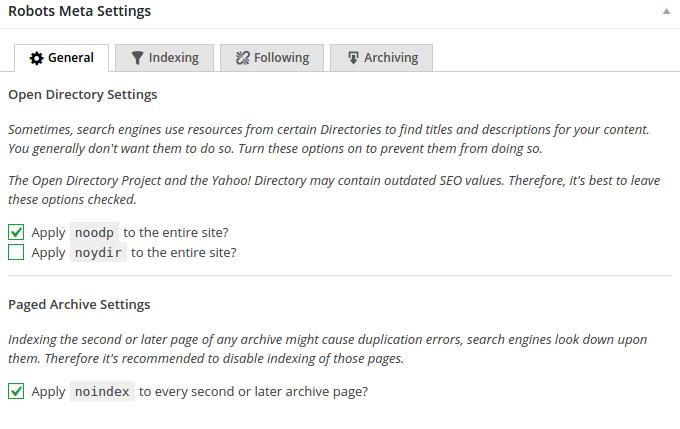
Task: Click the "noodp" code tag
Action: tap(95, 232)
